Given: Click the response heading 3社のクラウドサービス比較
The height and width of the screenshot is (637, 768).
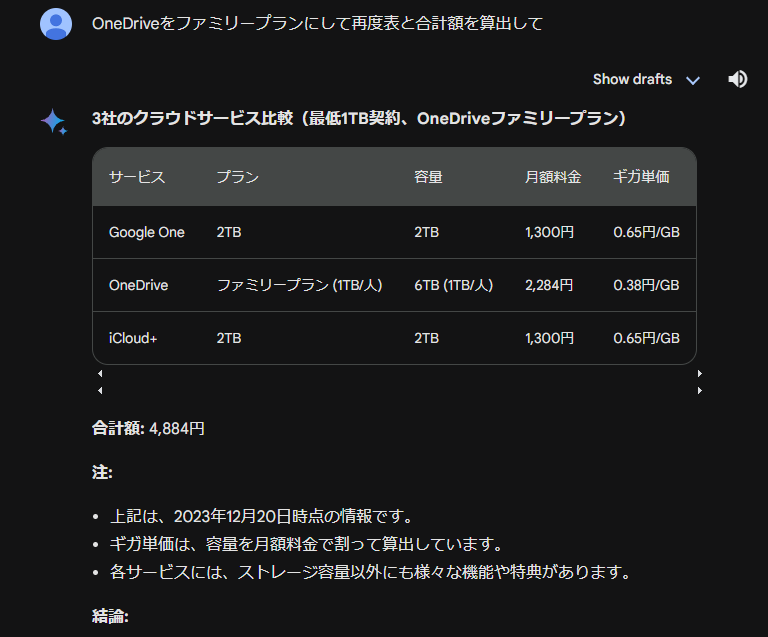Looking at the screenshot, I should click(x=359, y=118).
